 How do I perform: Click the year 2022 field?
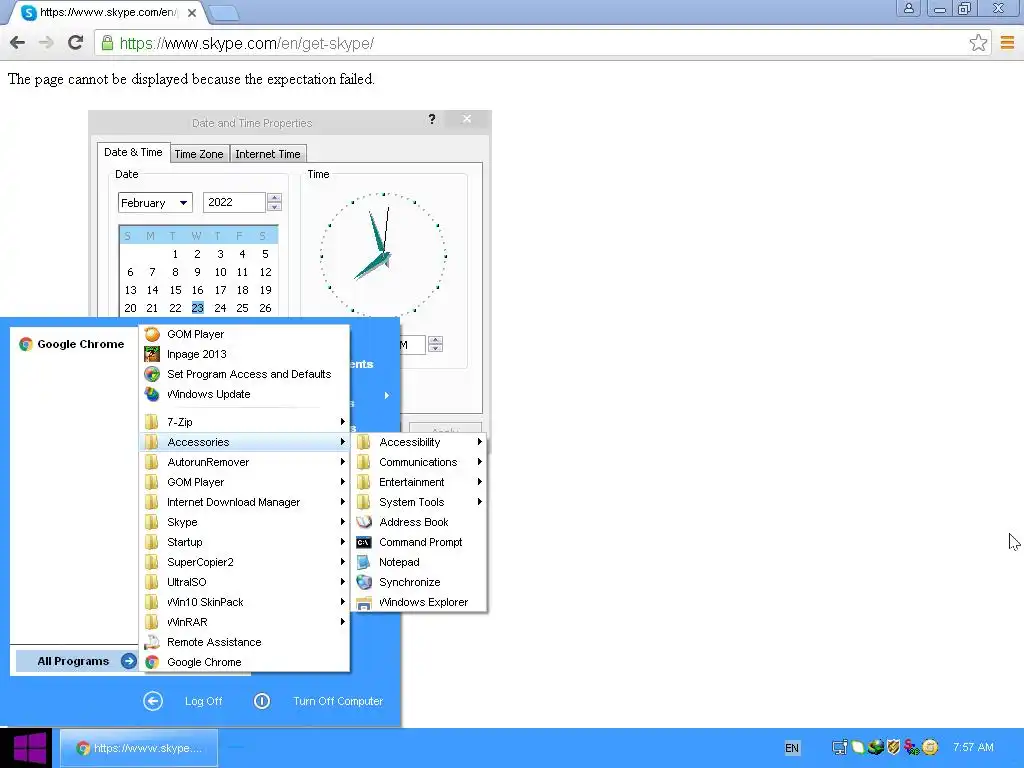pyautogui.click(x=234, y=202)
